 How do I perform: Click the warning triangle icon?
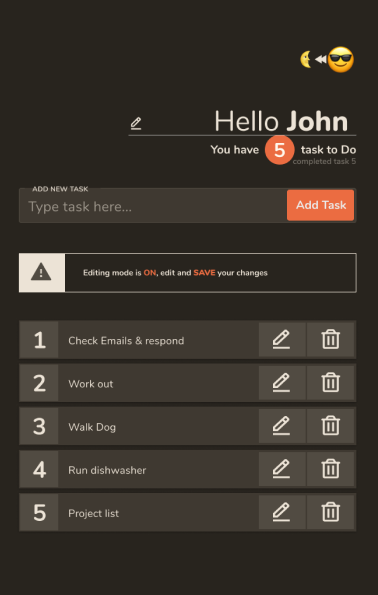41,272
